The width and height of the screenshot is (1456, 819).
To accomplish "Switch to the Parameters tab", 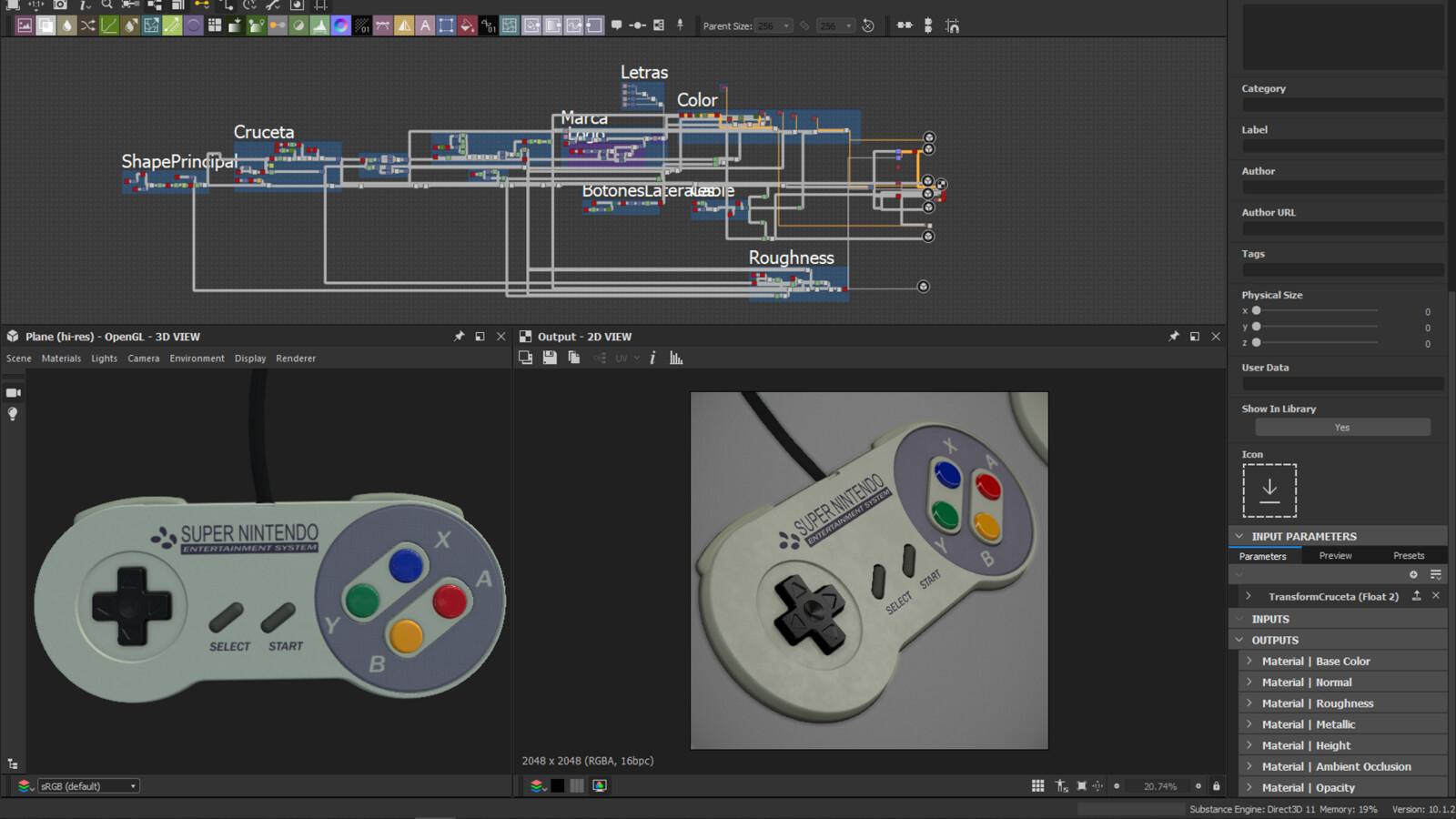I will pos(1262,556).
